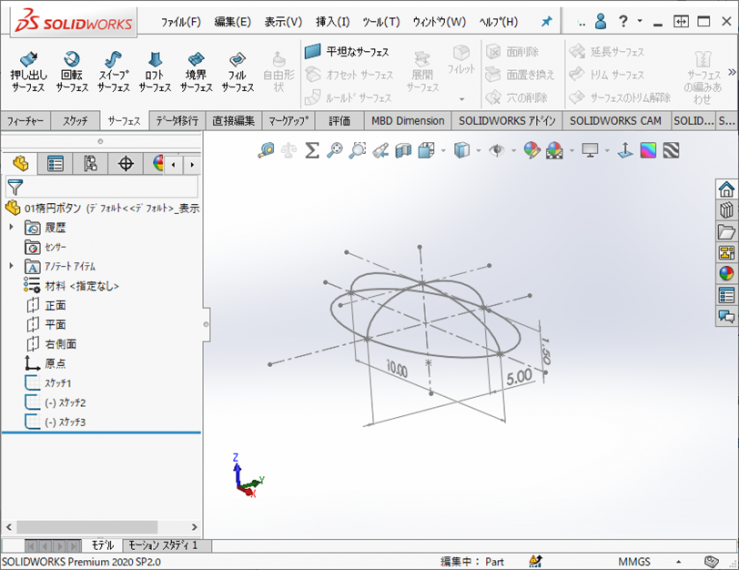Toggle the pin icon on the menu bar
Screen dimensions: 739x570
[546, 21]
